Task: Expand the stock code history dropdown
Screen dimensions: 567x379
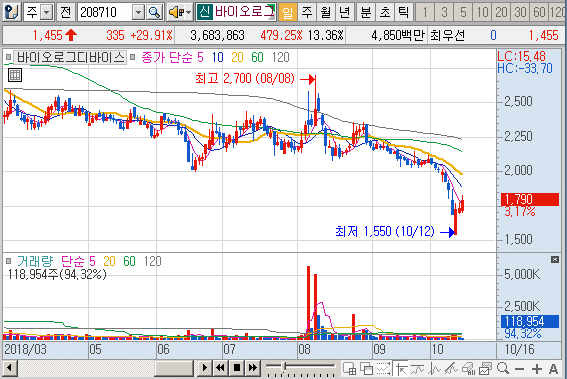Action: [138, 13]
